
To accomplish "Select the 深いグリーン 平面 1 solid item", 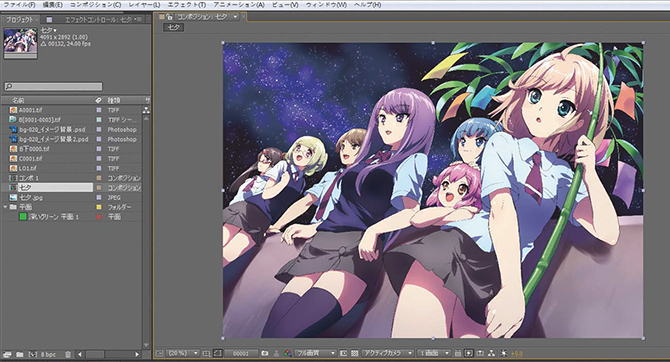I will point(53,217).
